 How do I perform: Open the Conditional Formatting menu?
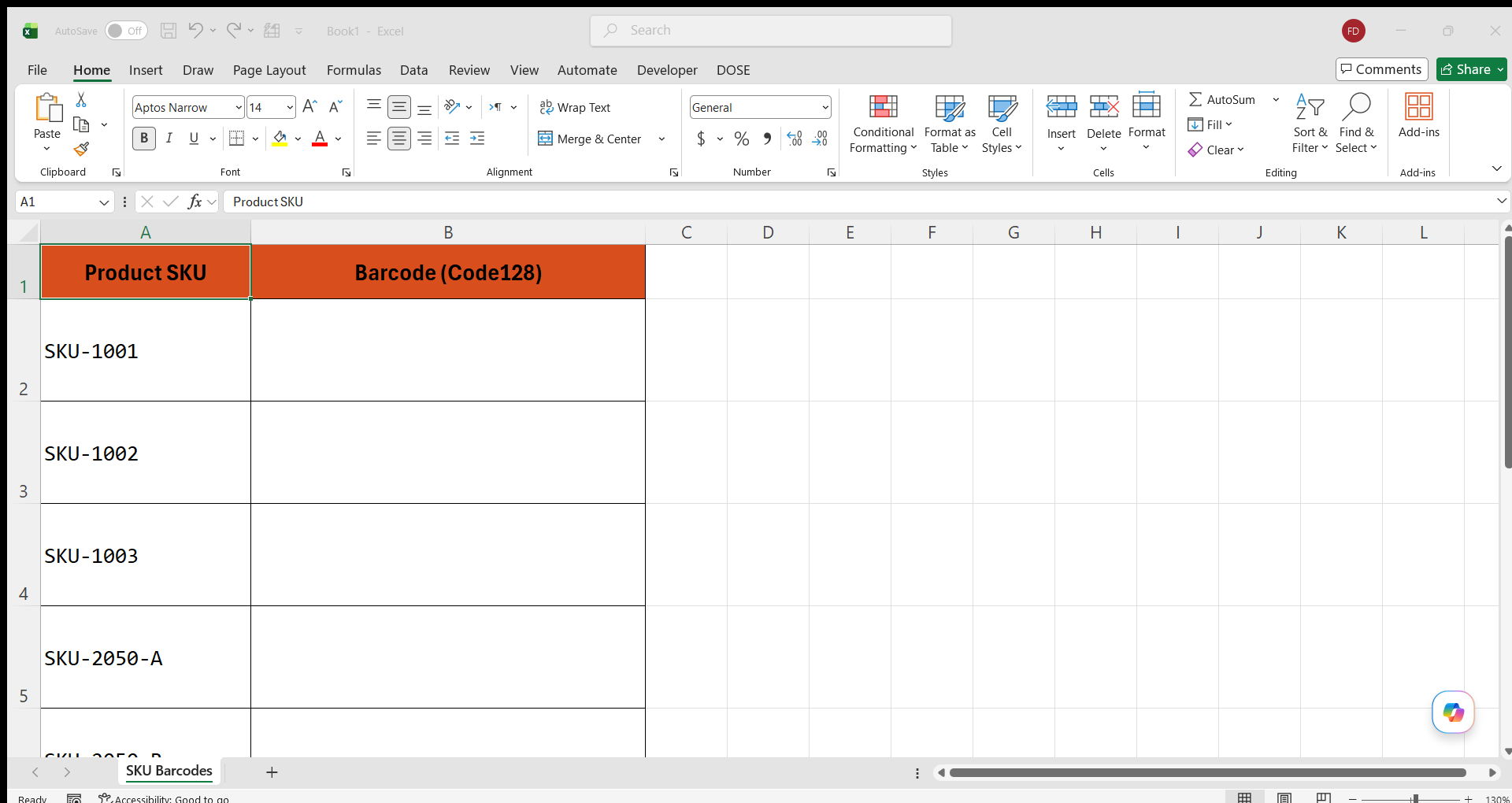pos(883,124)
